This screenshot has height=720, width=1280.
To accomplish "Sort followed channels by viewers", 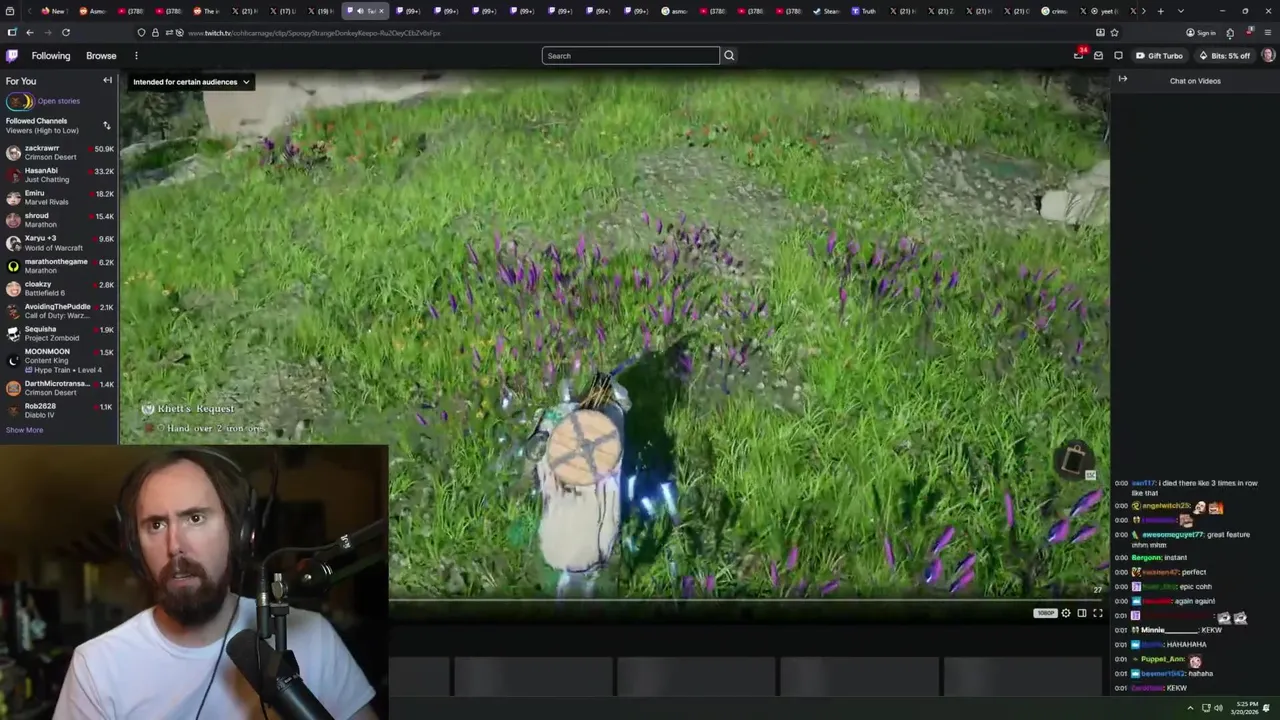I will [x=107, y=126].
